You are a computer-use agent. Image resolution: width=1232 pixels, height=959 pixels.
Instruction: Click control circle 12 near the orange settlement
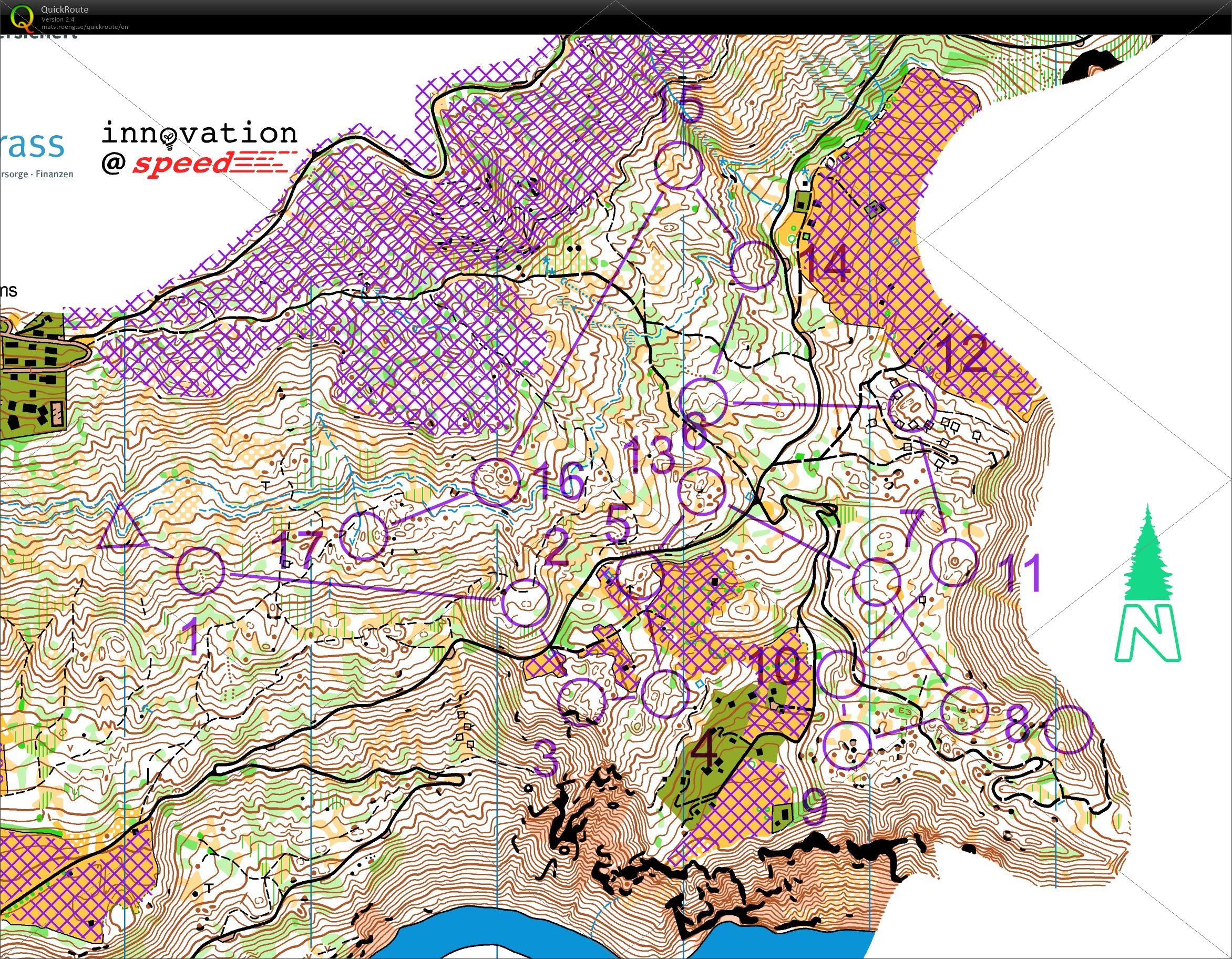click(x=912, y=408)
